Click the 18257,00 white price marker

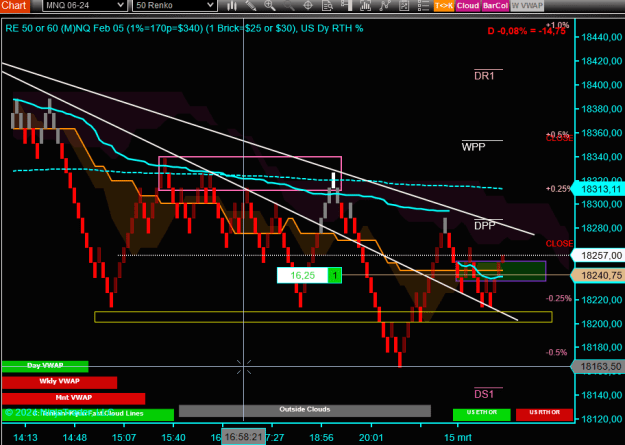(x=598, y=256)
